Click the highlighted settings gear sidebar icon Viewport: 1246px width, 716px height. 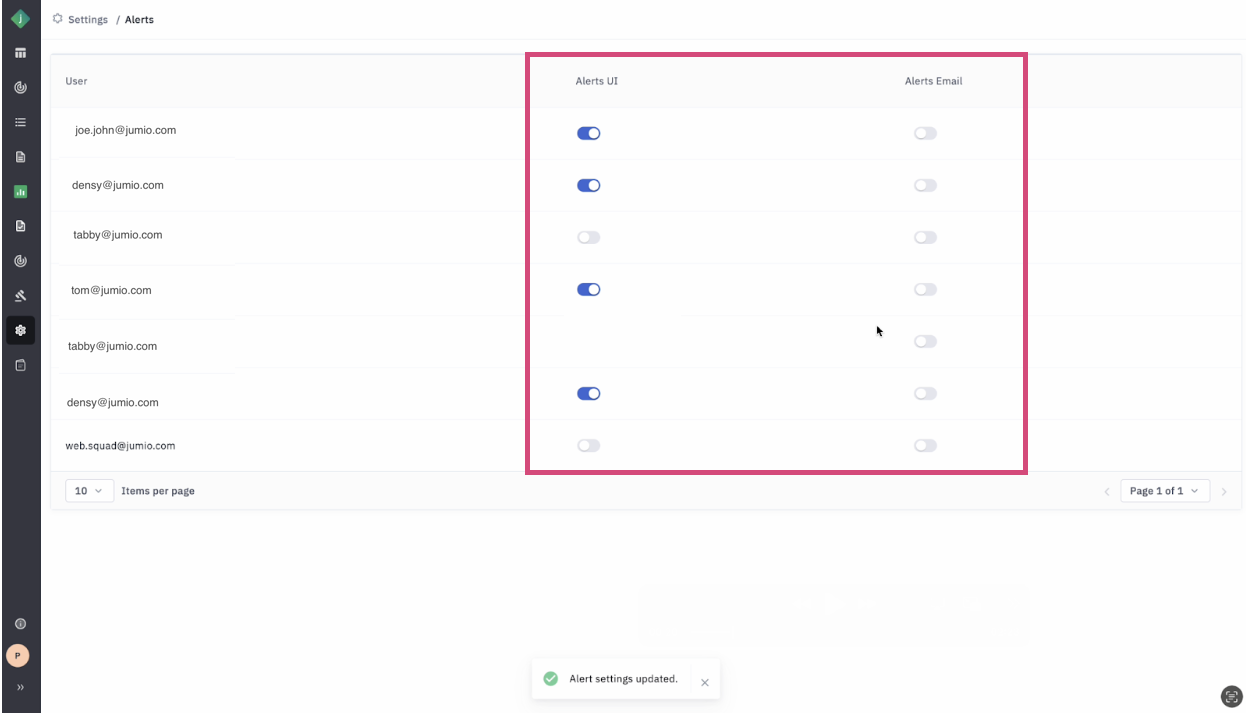[20, 330]
